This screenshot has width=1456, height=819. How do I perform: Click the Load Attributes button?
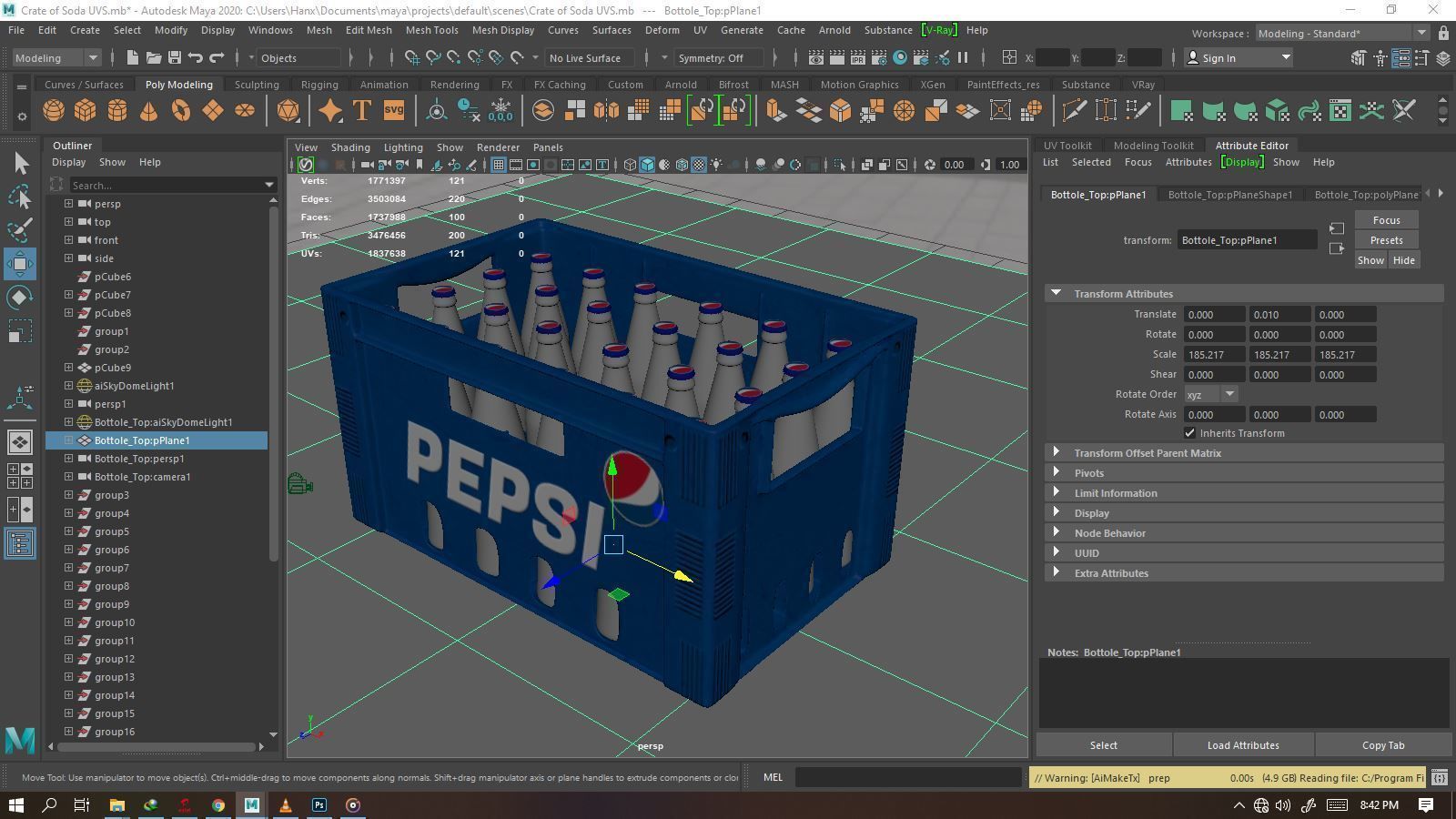coord(1242,745)
